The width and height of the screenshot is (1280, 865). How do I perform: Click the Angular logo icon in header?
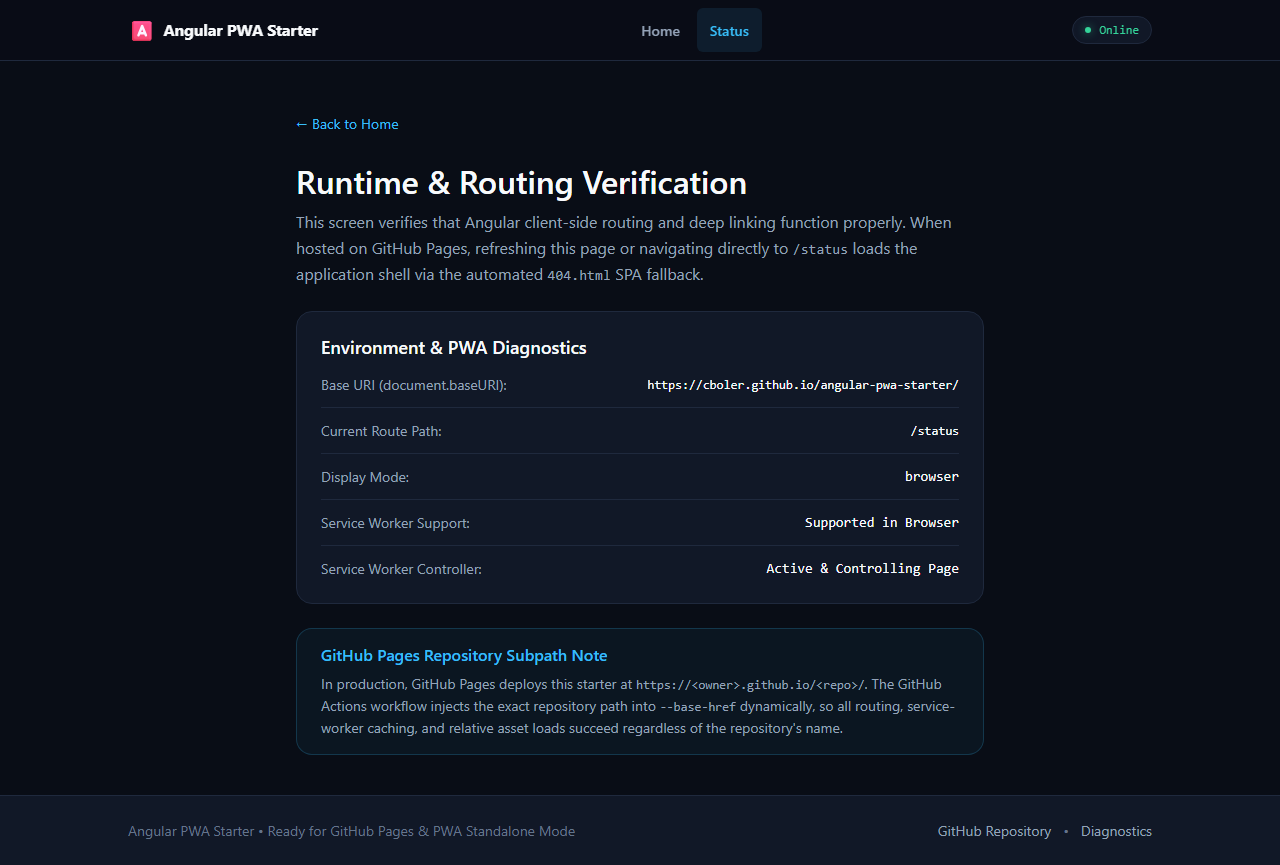142,31
